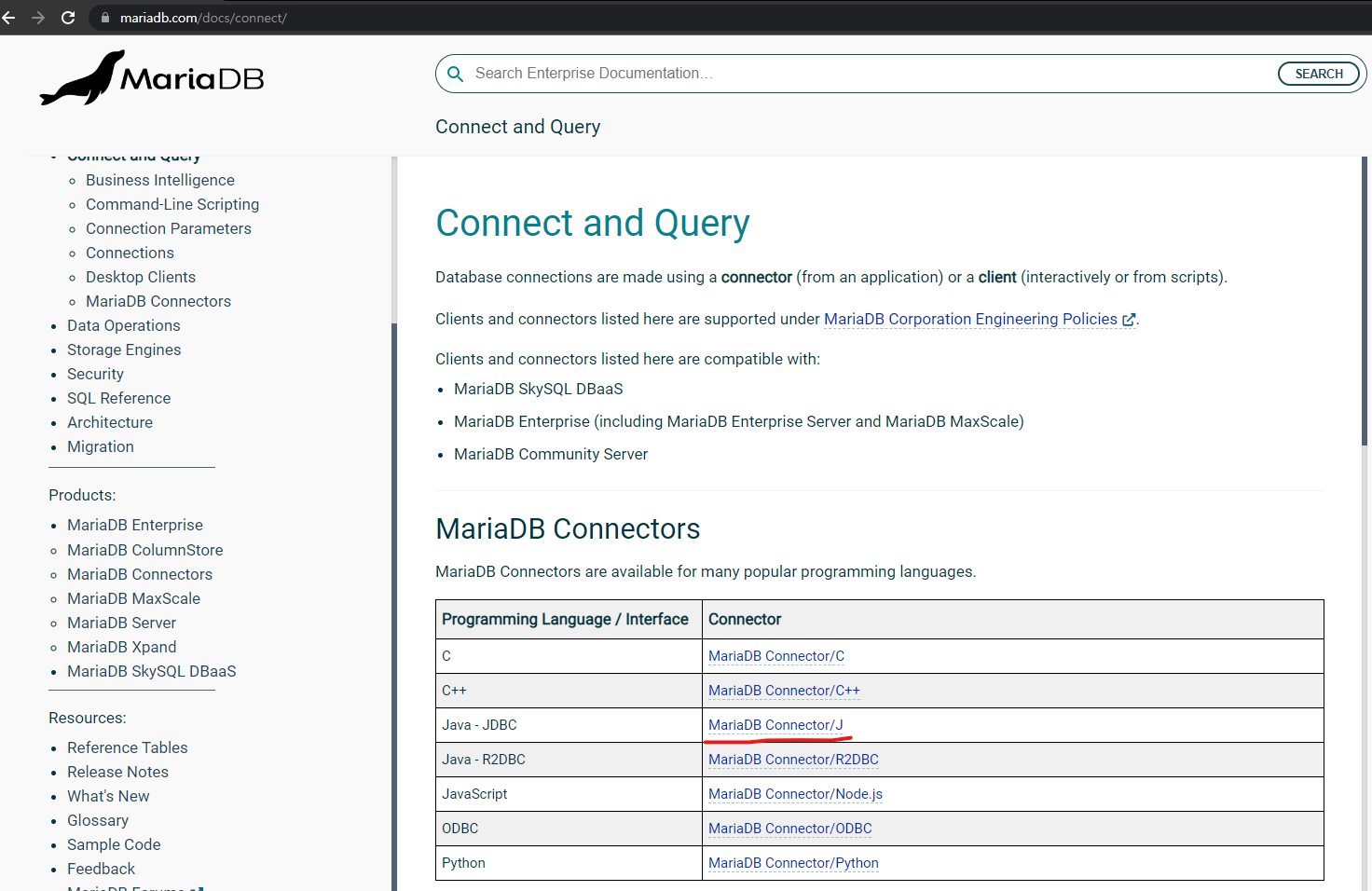Open Reference Tables resource
Viewport: 1372px width, 891px height.
[x=128, y=747]
